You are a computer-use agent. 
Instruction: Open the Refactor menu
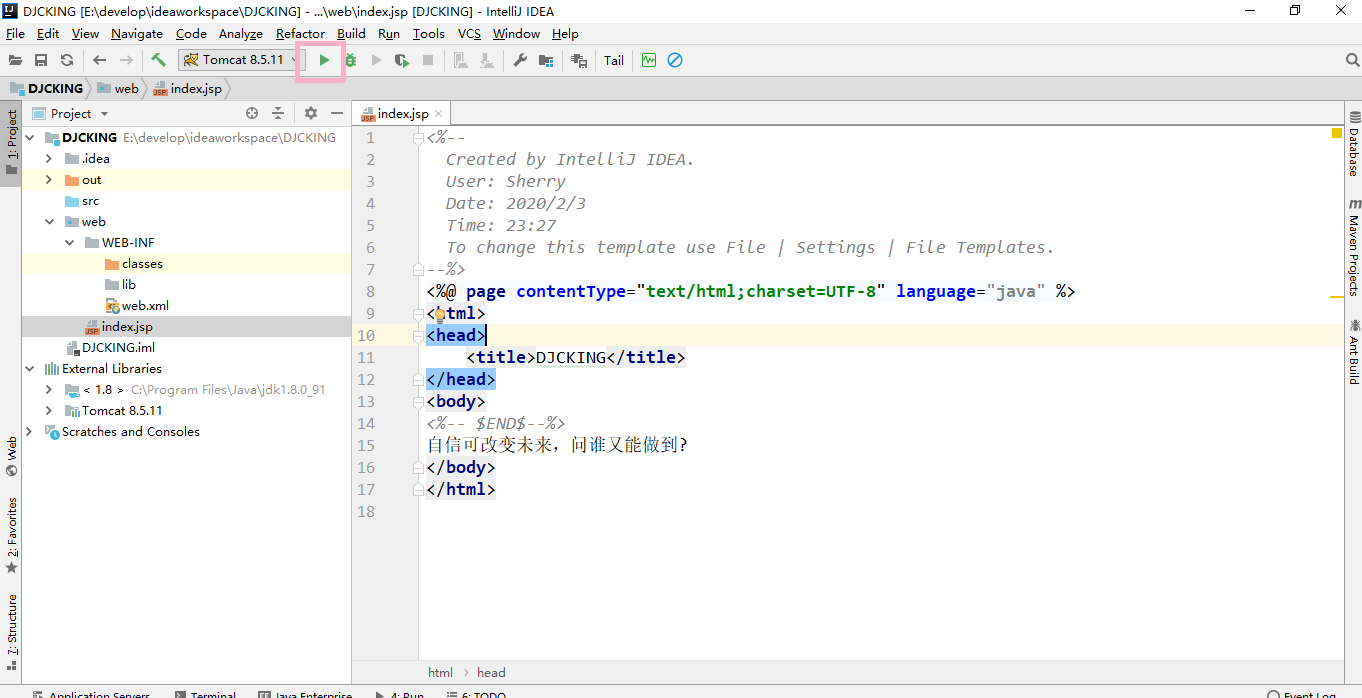coord(301,33)
